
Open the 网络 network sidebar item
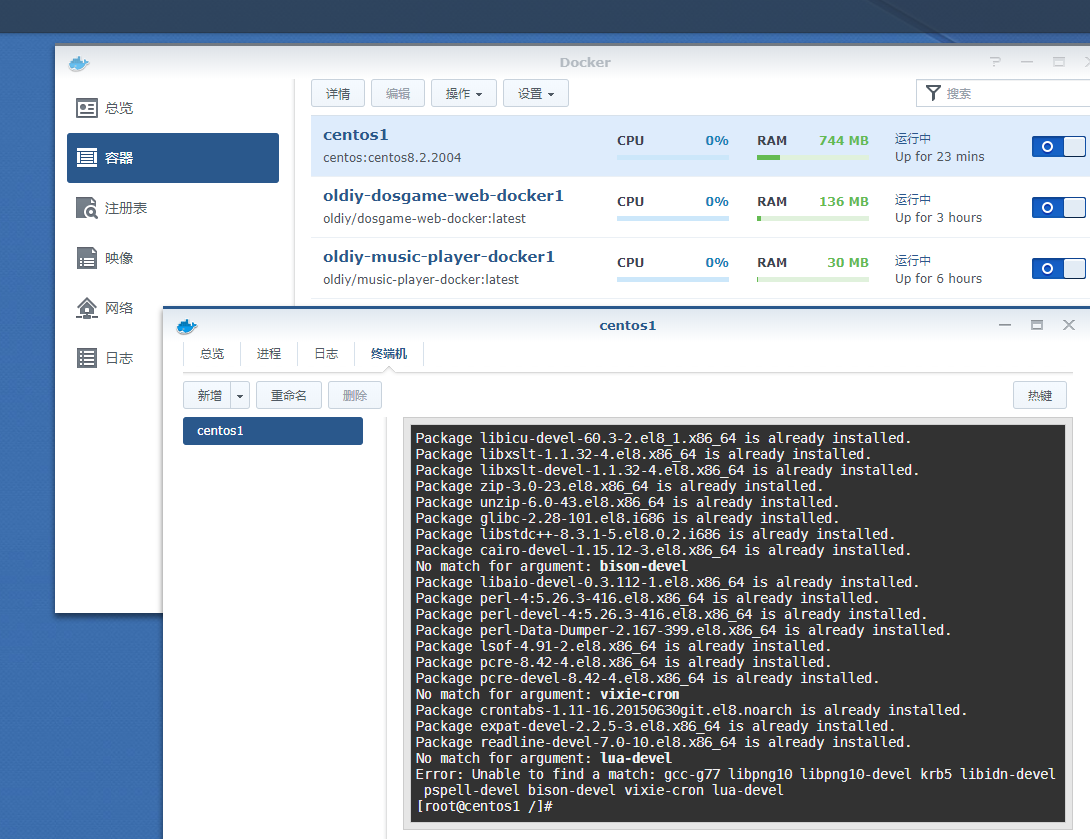tap(115, 308)
